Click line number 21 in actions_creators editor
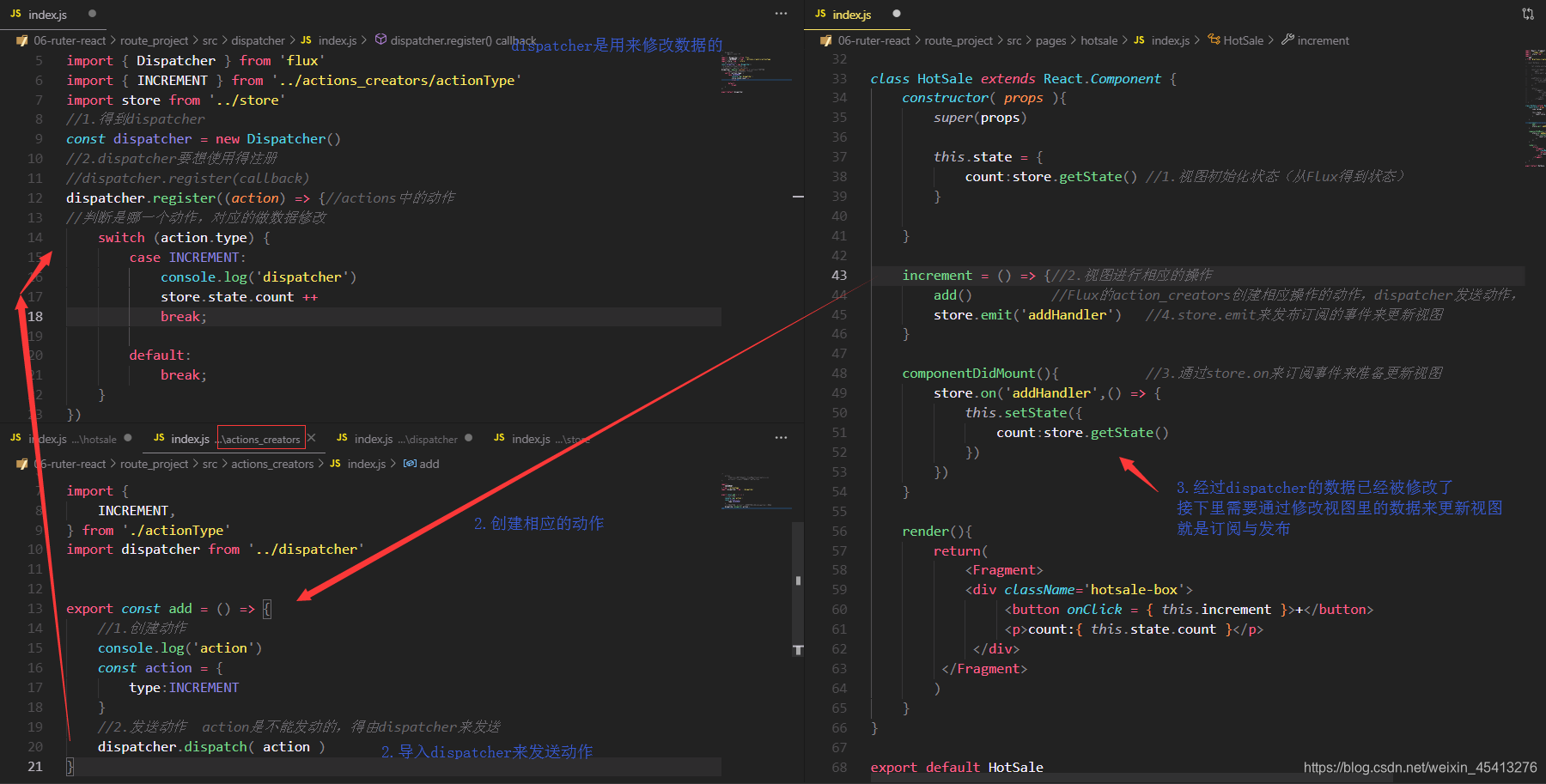1546x784 pixels. coord(35,766)
